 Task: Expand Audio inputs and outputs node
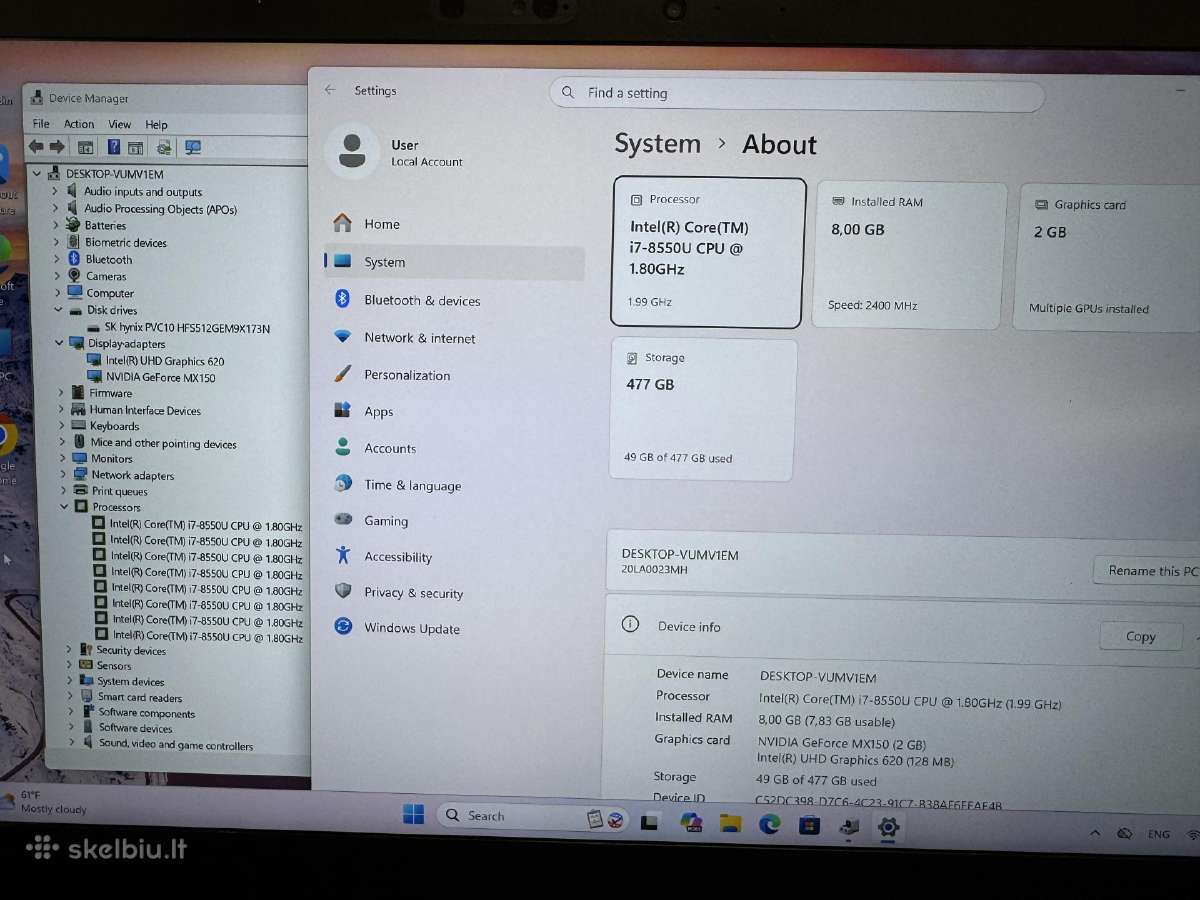click(55, 191)
